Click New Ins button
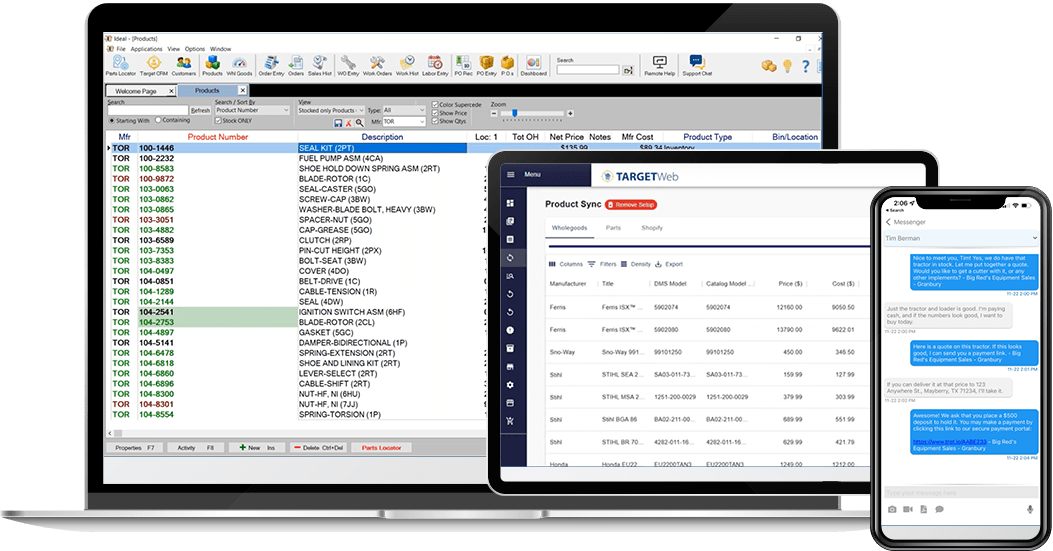 coord(257,448)
